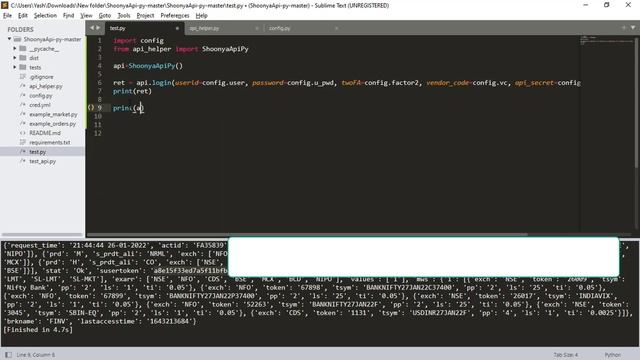Open the Goto menu
This screenshot has width=640, height=360.
104,16
